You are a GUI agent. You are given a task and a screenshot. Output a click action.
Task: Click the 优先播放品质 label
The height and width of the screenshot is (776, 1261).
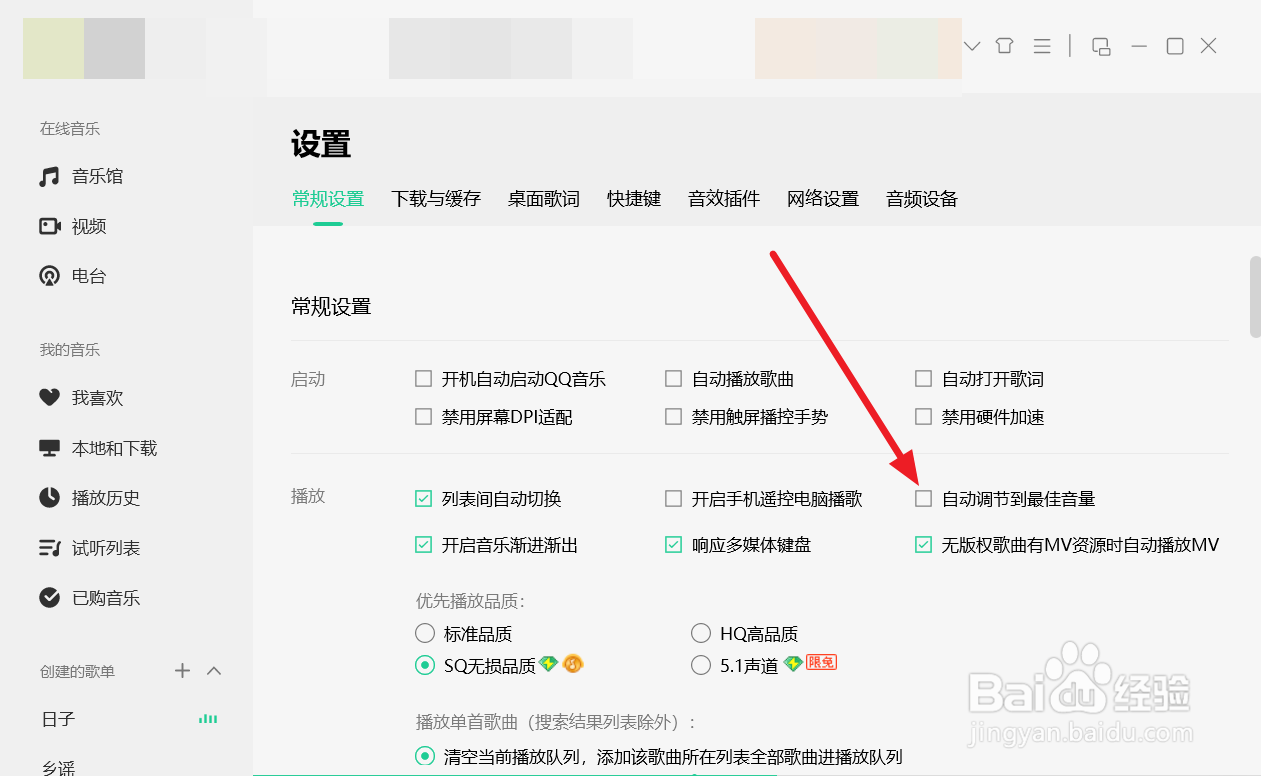470,601
